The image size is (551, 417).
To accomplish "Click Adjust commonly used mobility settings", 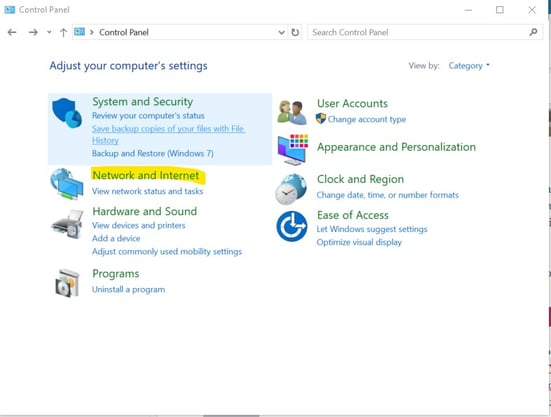I will (x=167, y=252).
